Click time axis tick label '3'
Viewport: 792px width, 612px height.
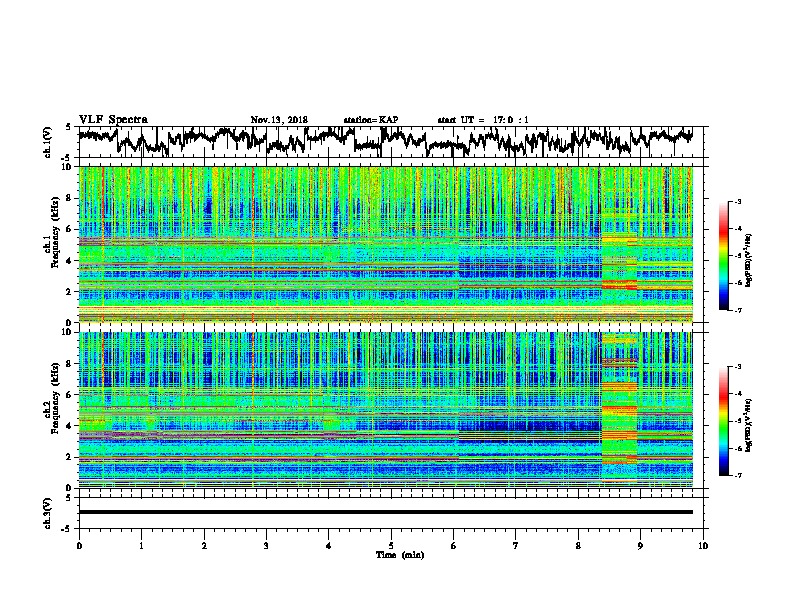pyautogui.click(x=266, y=546)
